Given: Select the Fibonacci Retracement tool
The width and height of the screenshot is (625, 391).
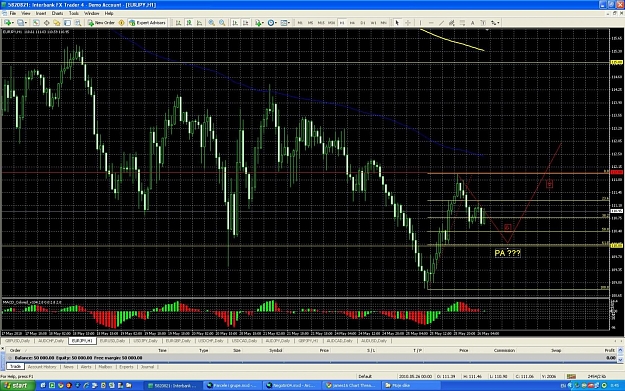Looking at the screenshot, I should coord(462,23).
